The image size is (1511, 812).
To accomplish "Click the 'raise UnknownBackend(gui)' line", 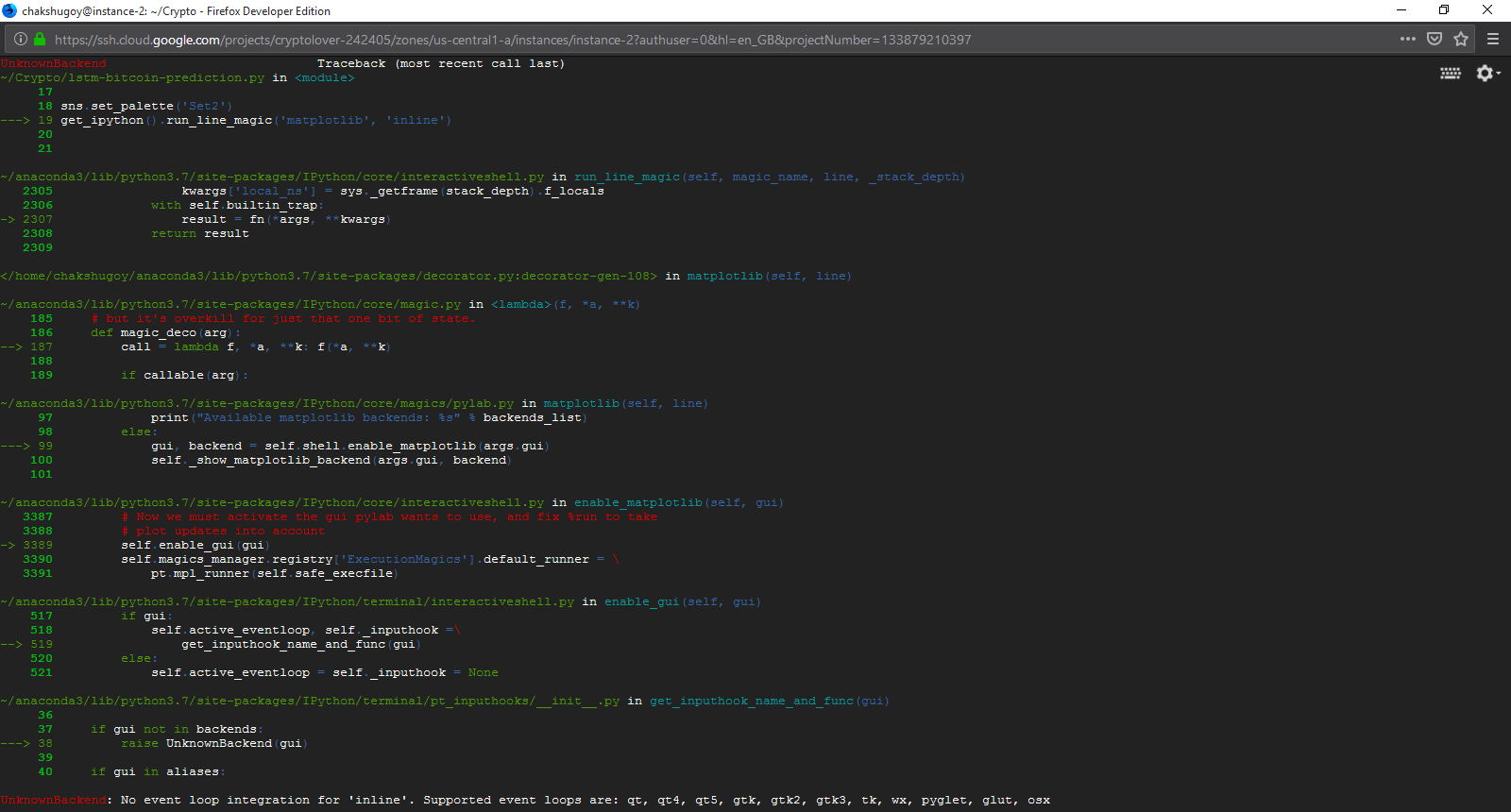I will click(x=215, y=743).
